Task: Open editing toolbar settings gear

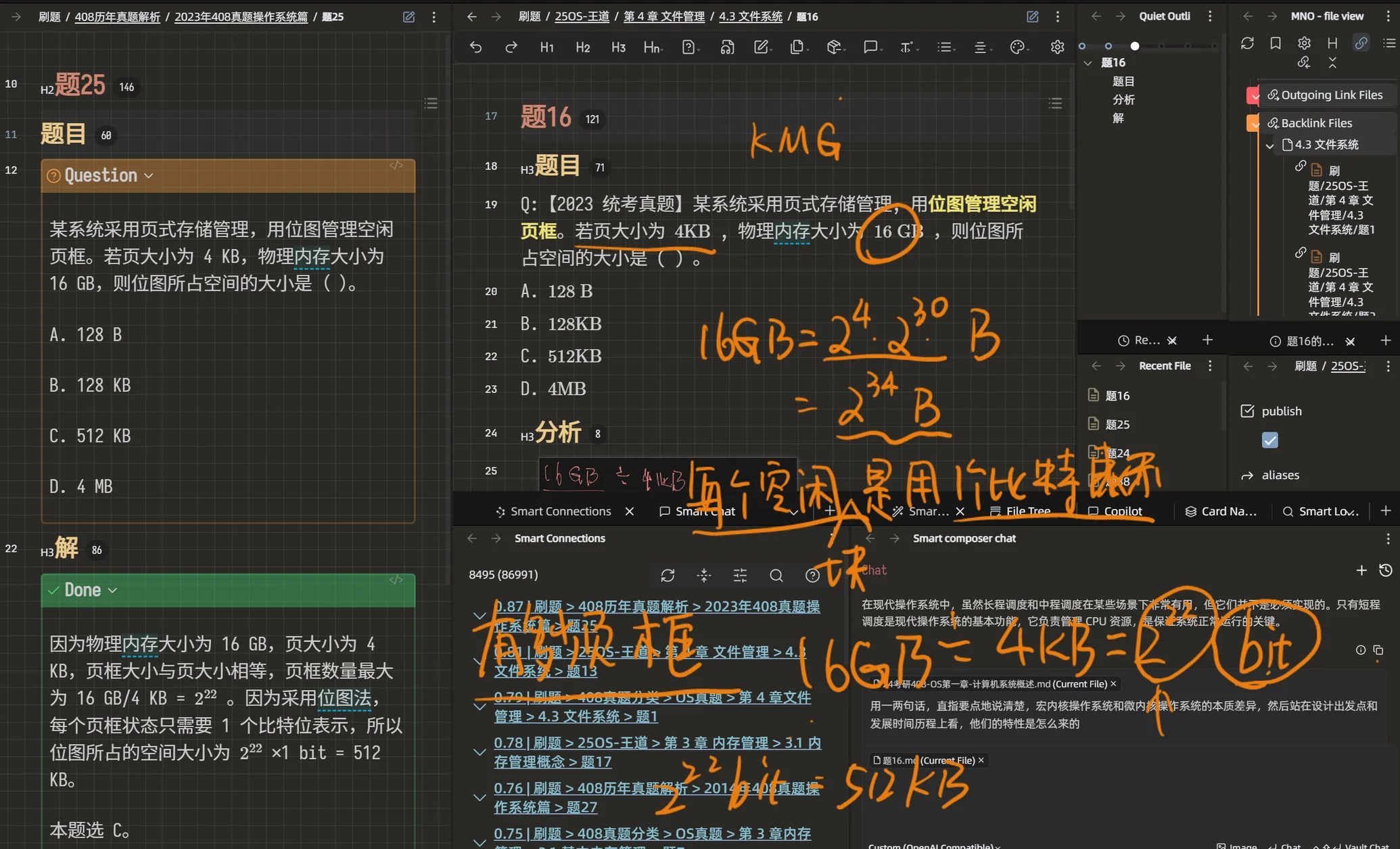Action: point(1057,47)
